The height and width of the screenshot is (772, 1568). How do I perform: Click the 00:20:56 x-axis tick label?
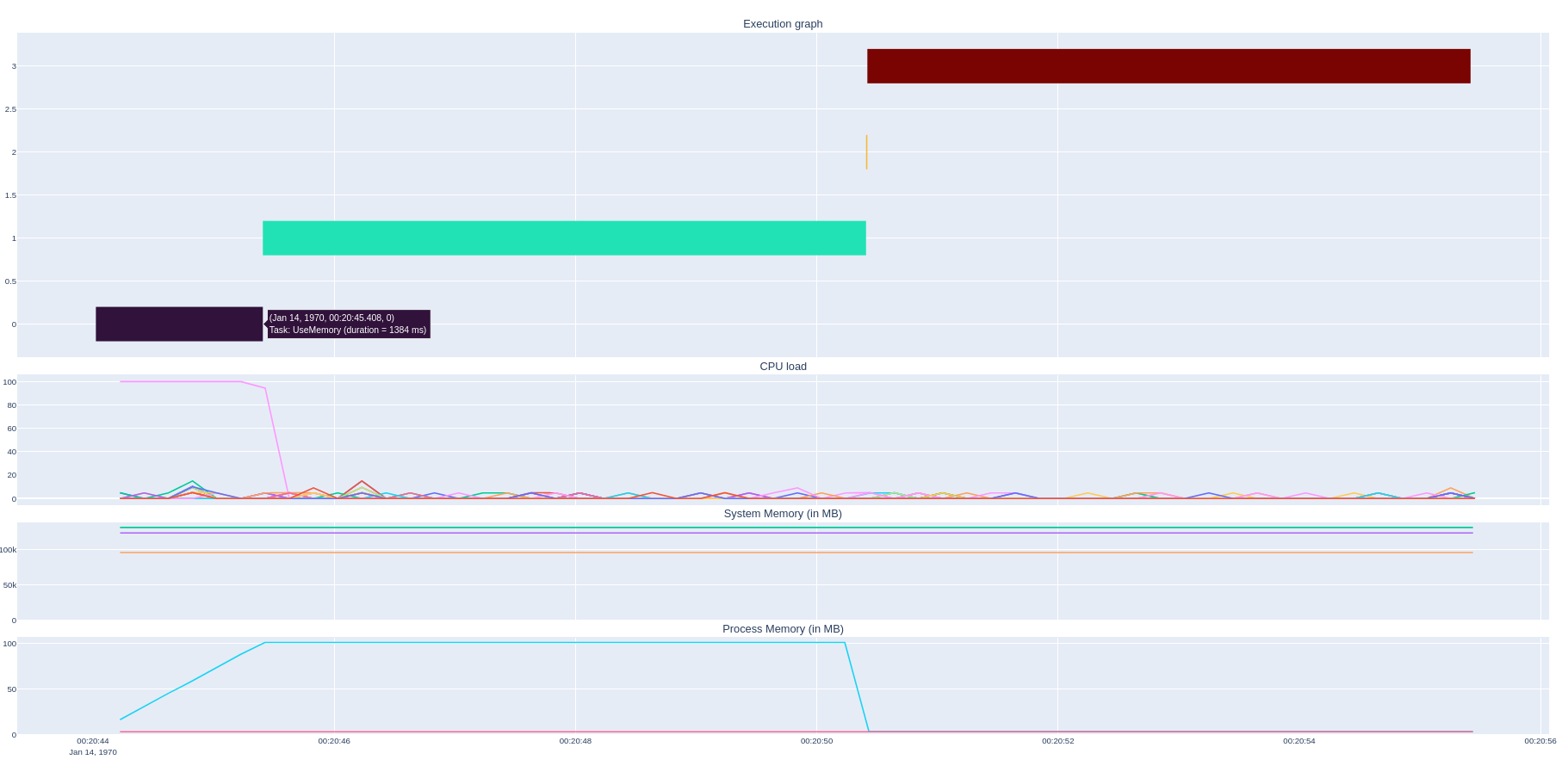(x=1540, y=741)
